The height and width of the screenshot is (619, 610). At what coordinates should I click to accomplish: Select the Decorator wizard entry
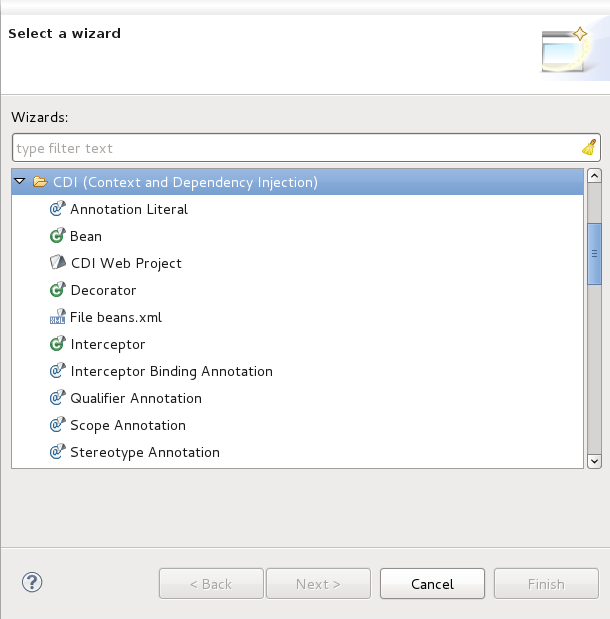[103, 290]
